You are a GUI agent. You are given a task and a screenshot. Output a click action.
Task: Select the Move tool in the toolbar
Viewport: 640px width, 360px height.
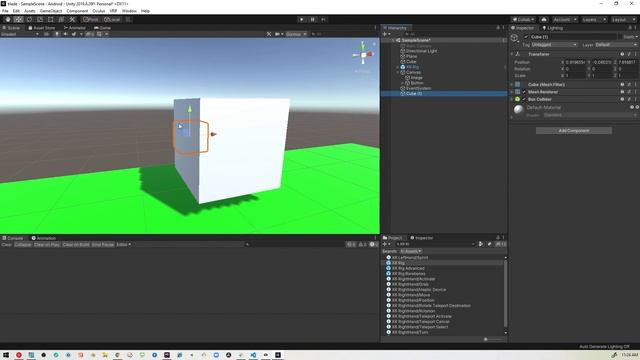pos(18,20)
